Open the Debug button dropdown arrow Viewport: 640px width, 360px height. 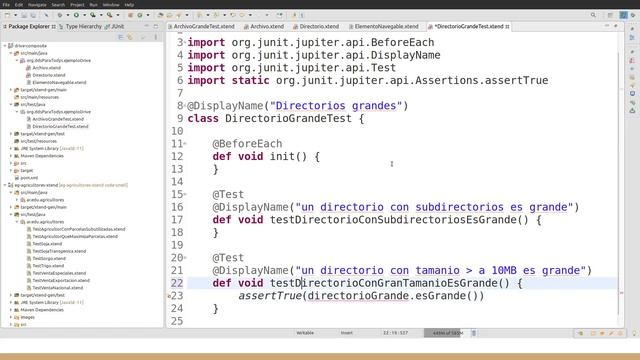point(68,15)
